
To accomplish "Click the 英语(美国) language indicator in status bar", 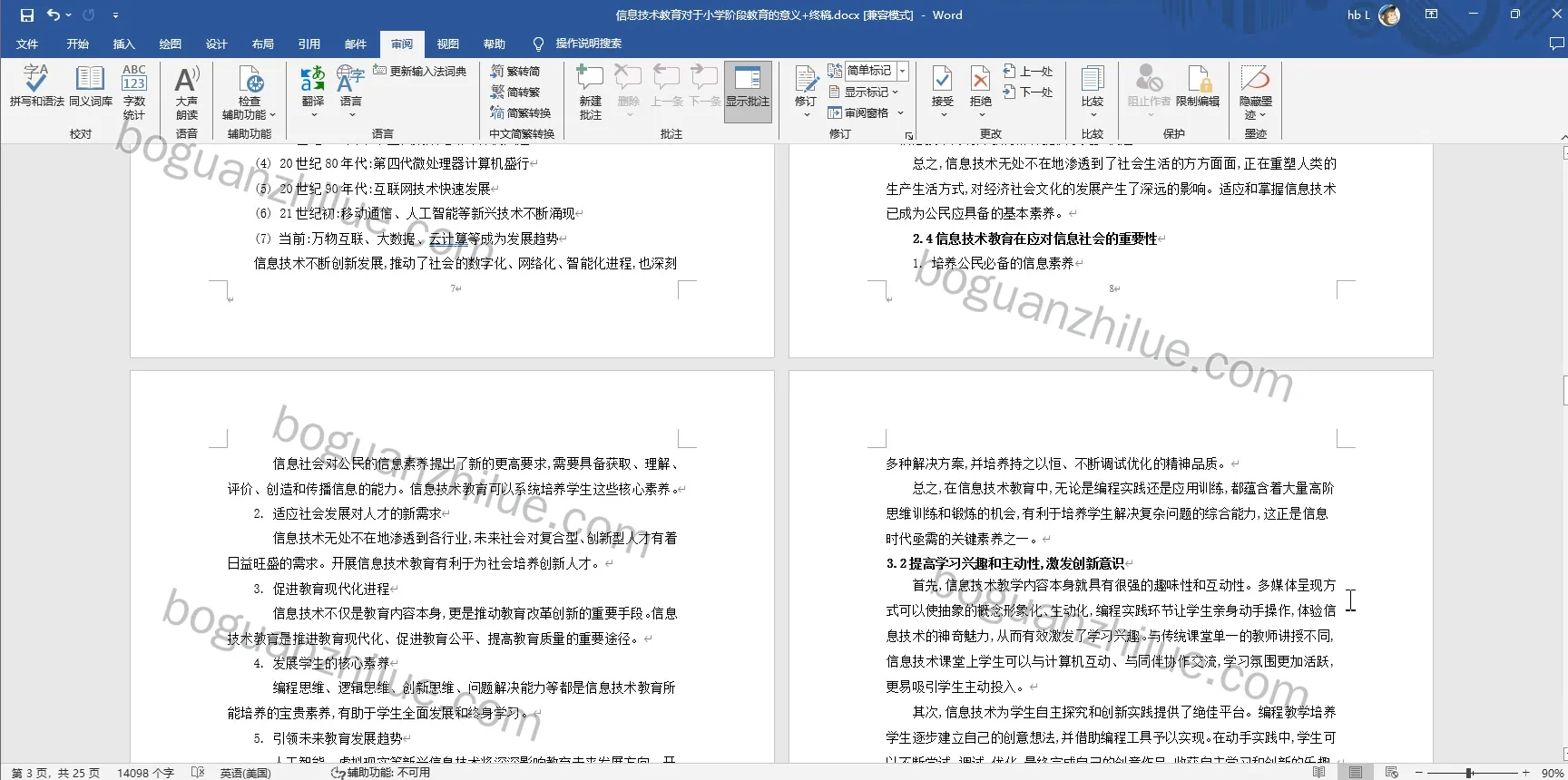I will coord(245,773).
